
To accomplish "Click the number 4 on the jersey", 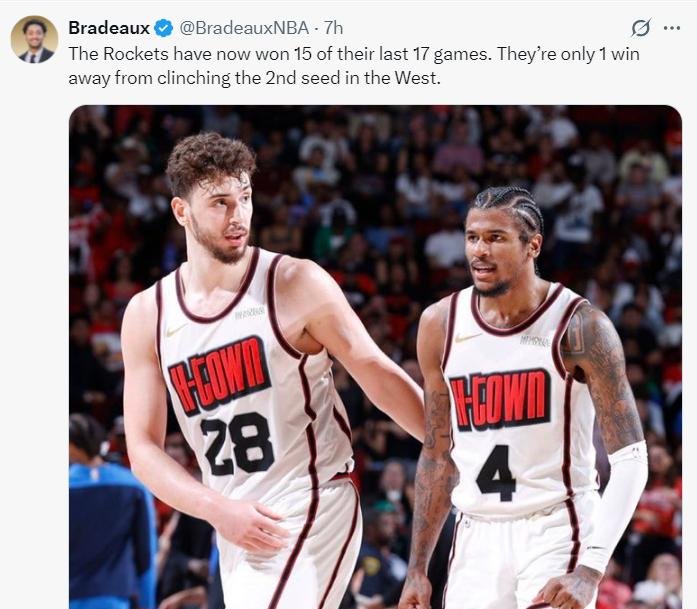I will 497,473.
